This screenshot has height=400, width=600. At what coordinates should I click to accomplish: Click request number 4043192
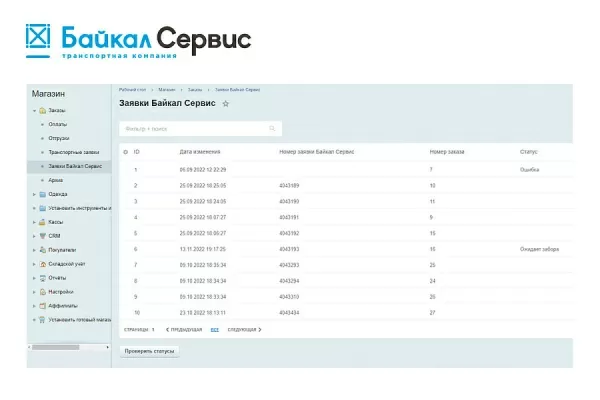coord(289,233)
